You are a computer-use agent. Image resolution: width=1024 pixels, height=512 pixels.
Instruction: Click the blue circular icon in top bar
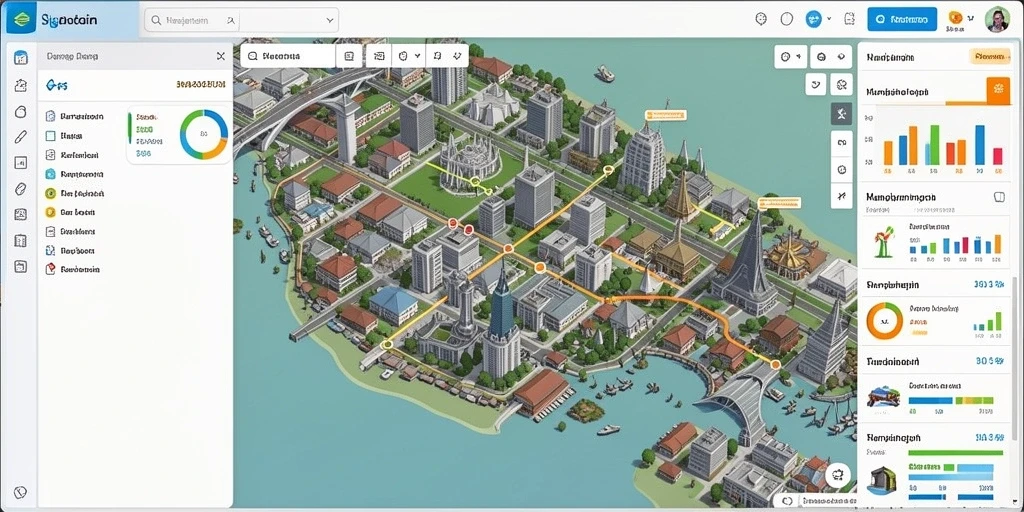pyautogui.click(x=814, y=19)
